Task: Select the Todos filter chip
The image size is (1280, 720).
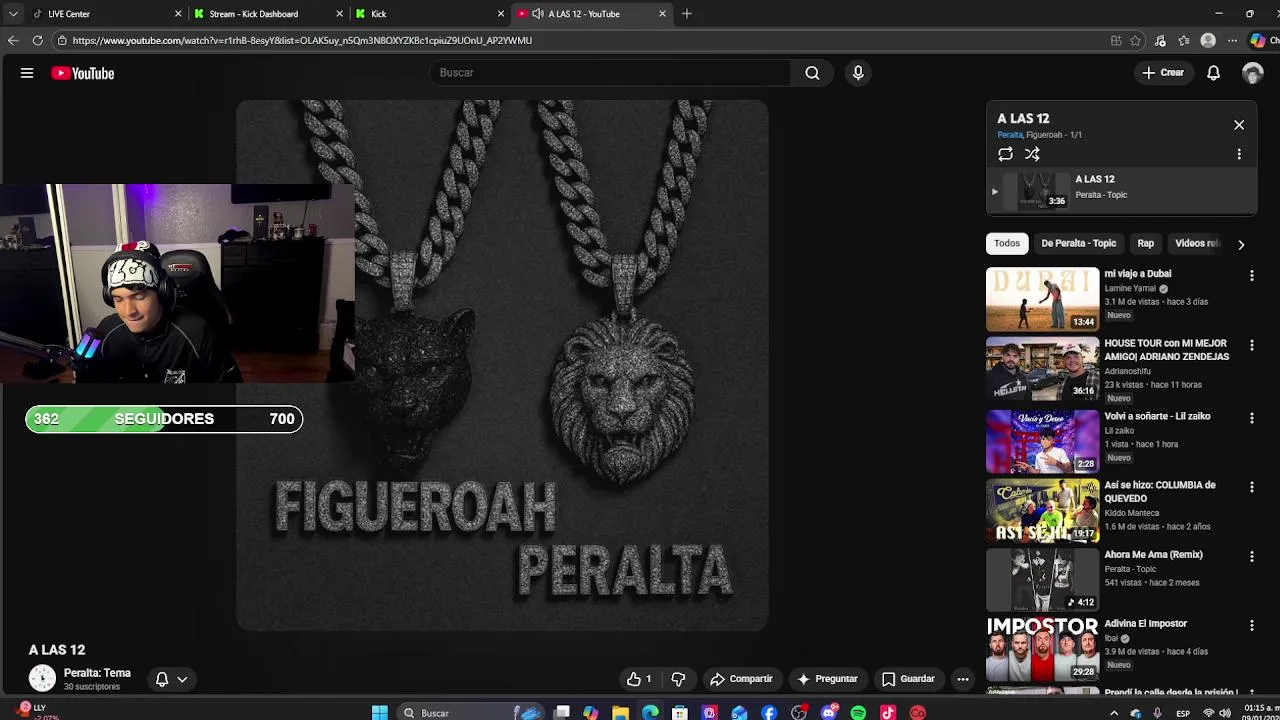Action: (1007, 244)
